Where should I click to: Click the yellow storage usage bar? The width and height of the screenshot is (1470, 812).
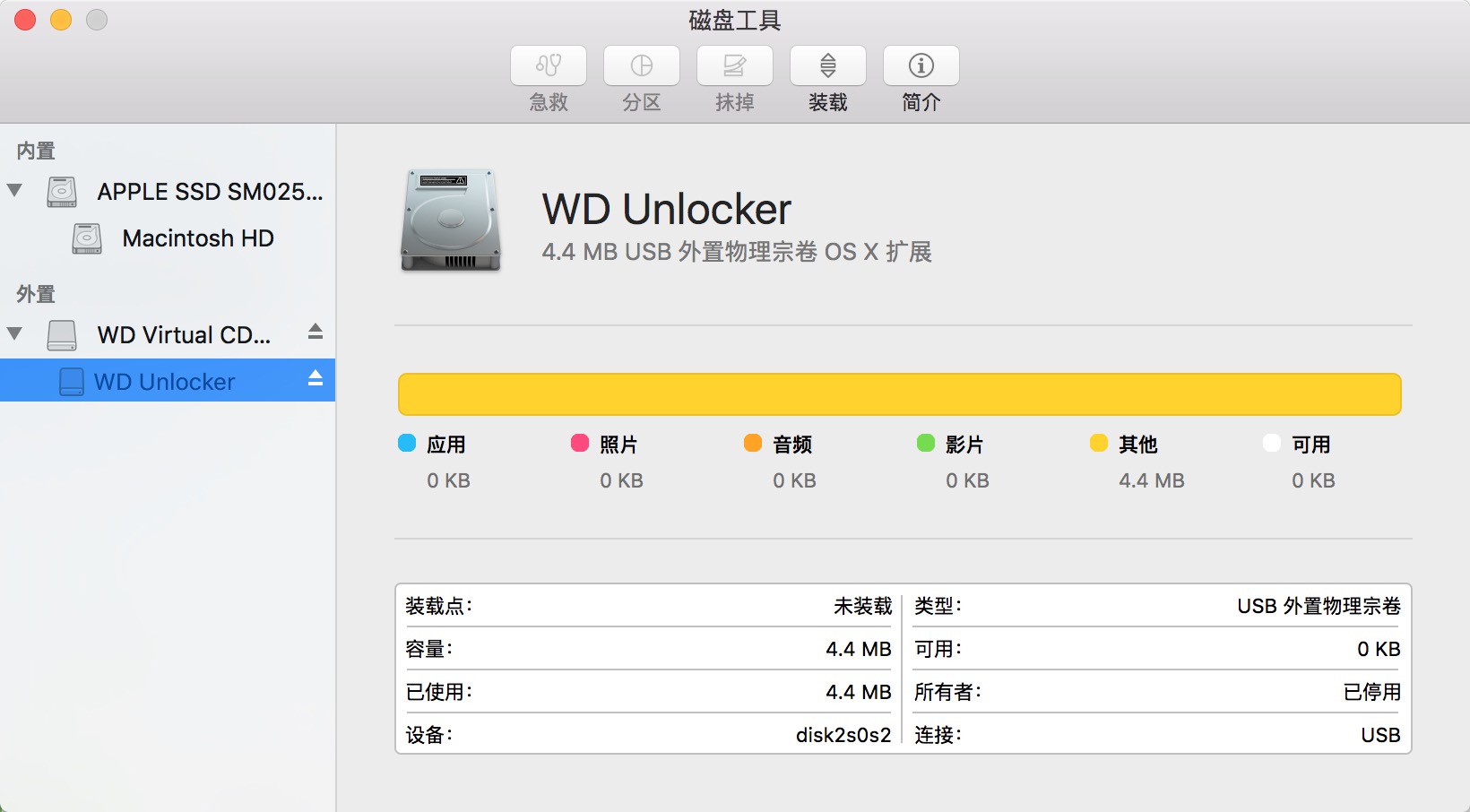point(899,394)
